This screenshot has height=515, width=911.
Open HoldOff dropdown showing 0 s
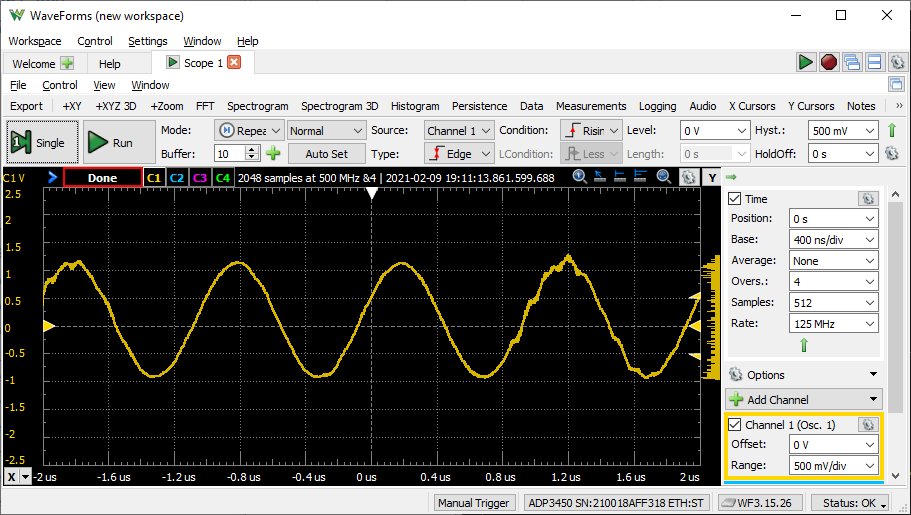tap(842, 153)
